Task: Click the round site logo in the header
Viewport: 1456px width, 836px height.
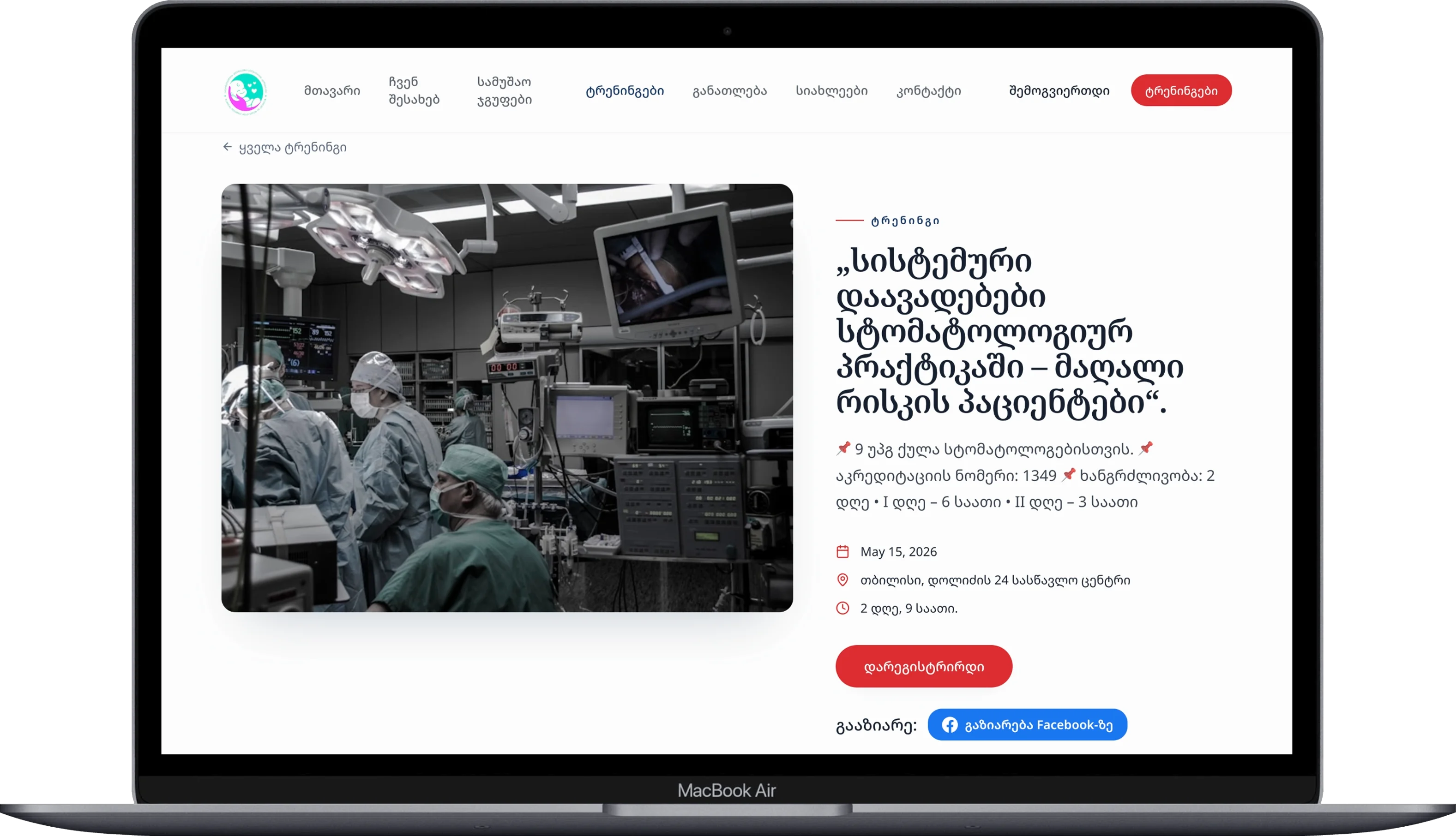Action: (x=245, y=92)
